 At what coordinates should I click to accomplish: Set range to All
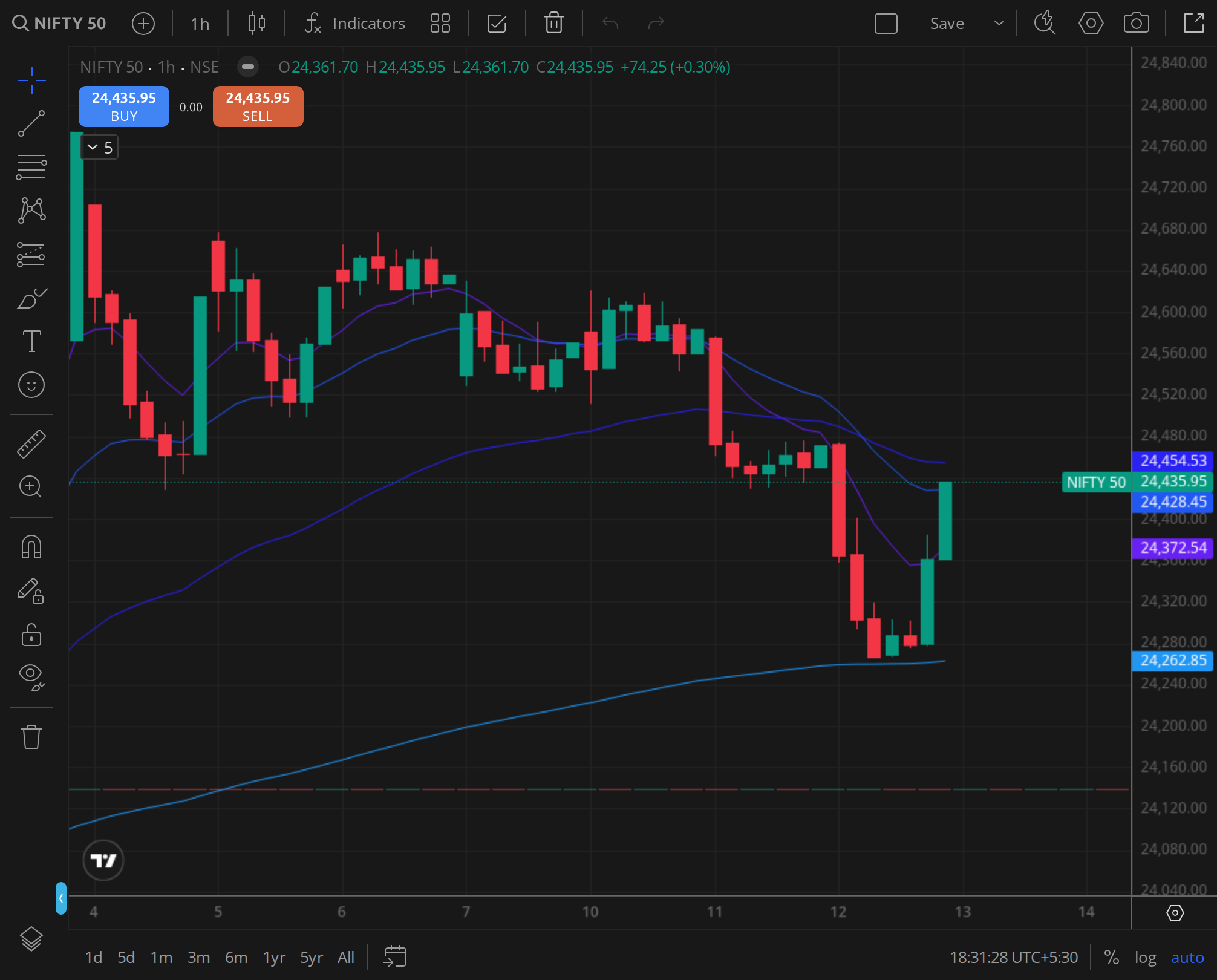346,958
